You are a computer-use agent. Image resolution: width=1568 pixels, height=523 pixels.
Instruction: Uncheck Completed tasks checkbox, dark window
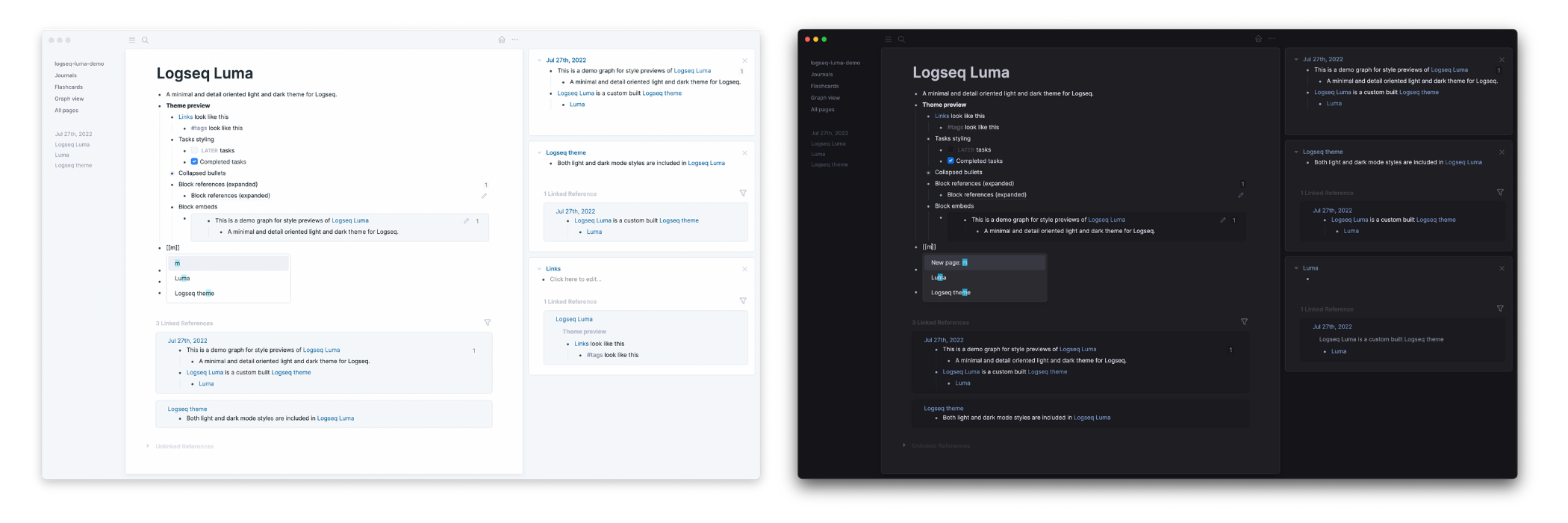coord(951,161)
